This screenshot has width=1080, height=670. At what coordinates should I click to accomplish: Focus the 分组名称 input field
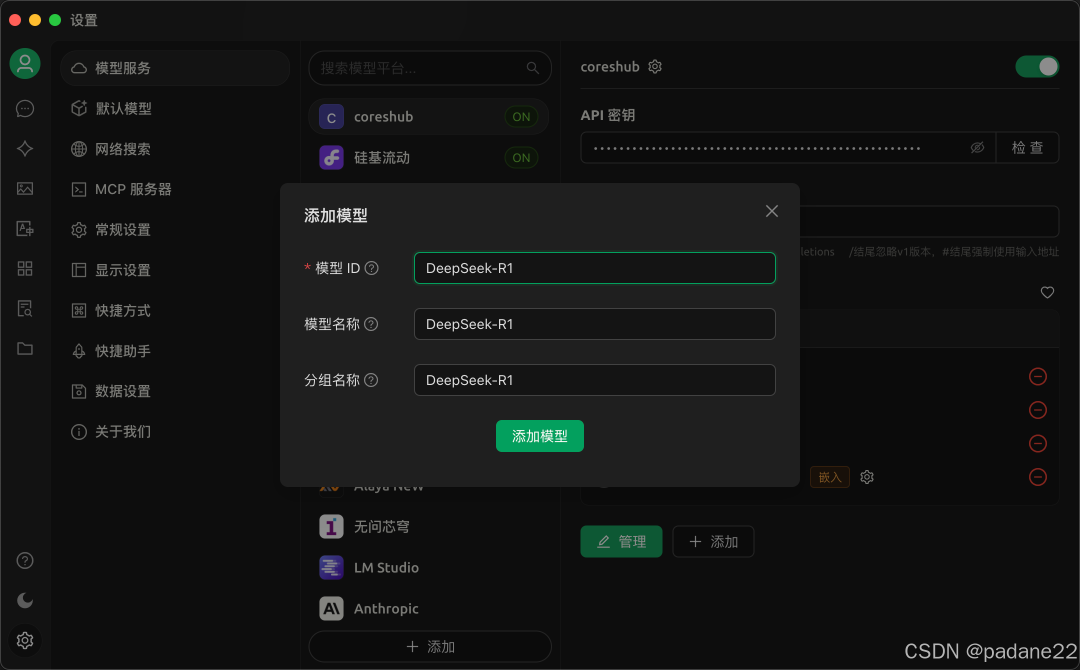pyautogui.click(x=594, y=380)
